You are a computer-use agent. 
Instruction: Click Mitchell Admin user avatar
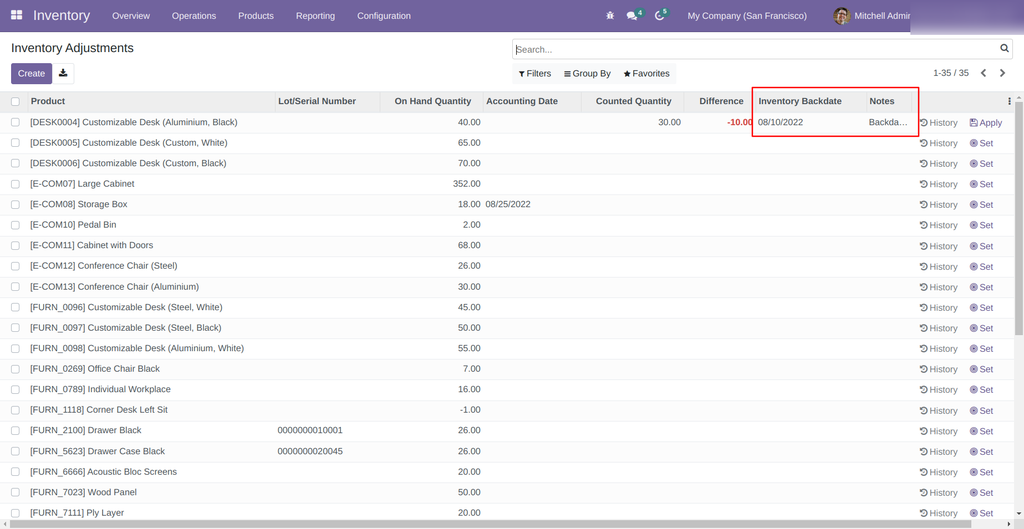point(842,16)
